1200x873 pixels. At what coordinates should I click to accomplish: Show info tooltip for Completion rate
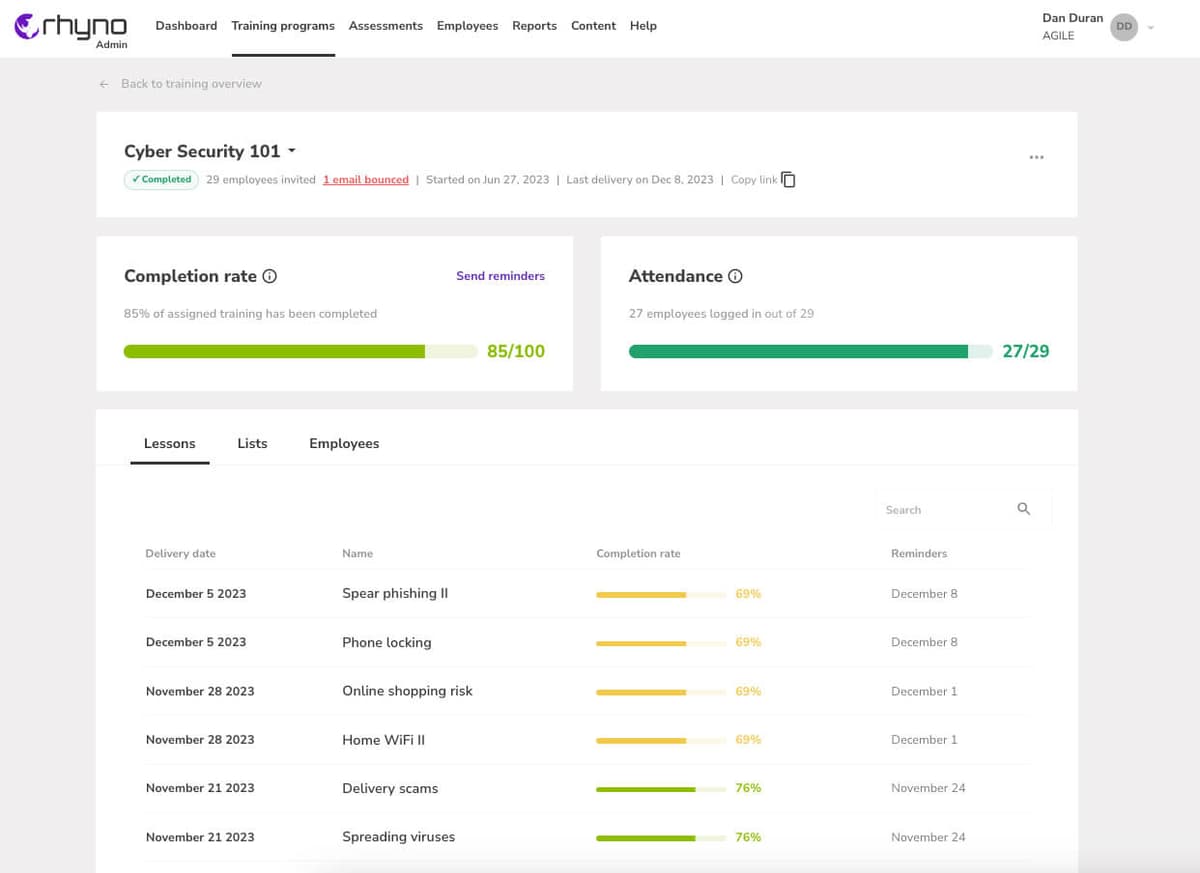click(269, 277)
